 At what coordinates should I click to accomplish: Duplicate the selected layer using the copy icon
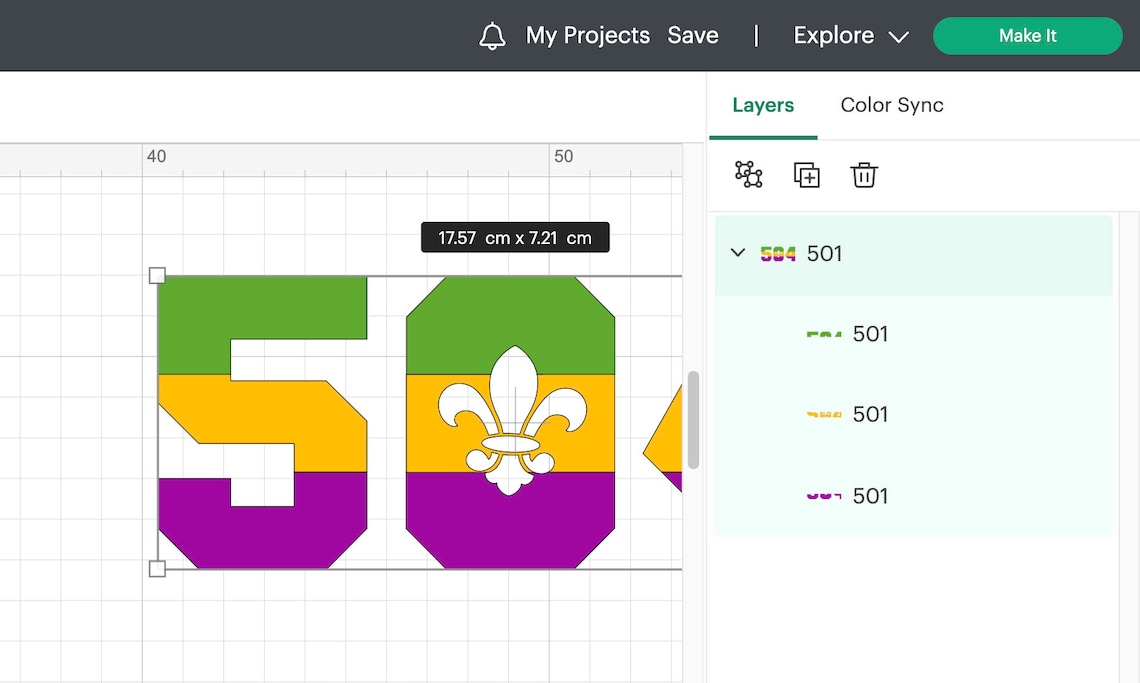coord(806,174)
